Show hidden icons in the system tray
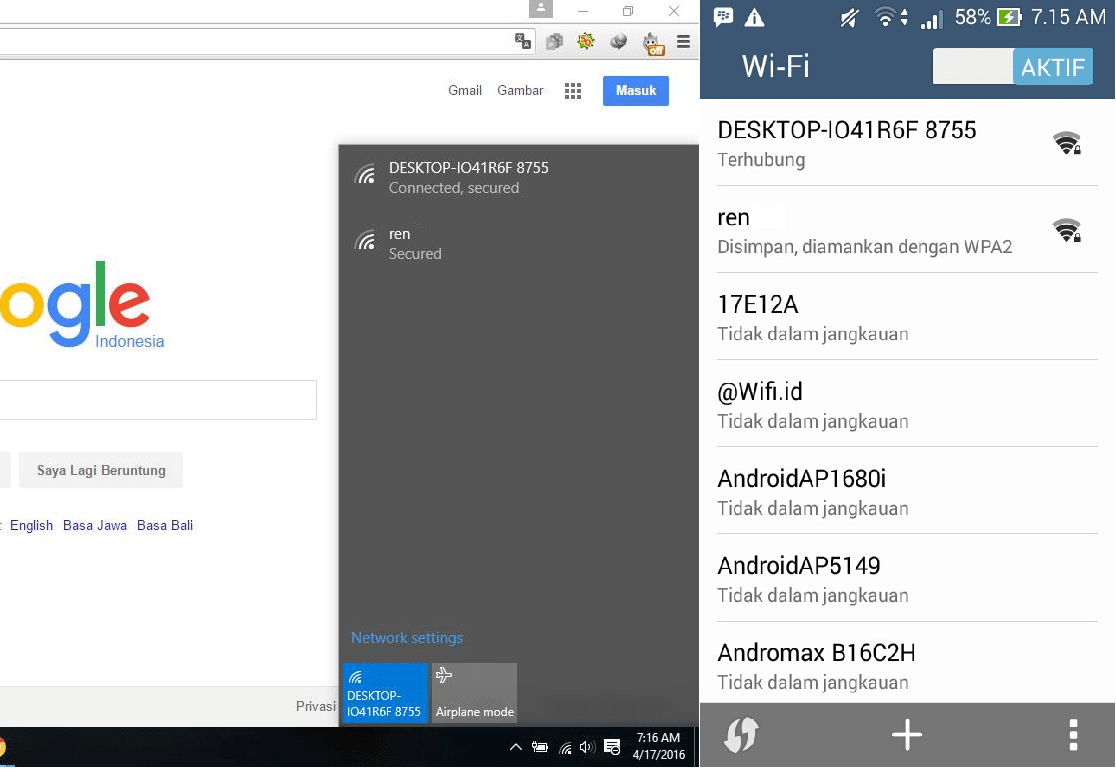1116x770 pixels. pos(516,747)
